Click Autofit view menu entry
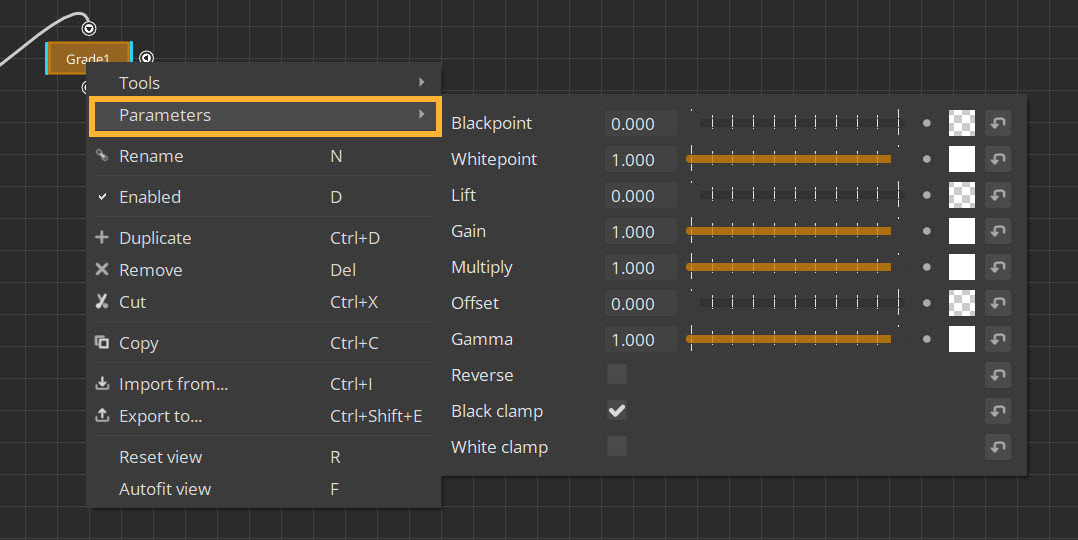The height and width of the screenshot is (540, 1078). click(165, 489)
